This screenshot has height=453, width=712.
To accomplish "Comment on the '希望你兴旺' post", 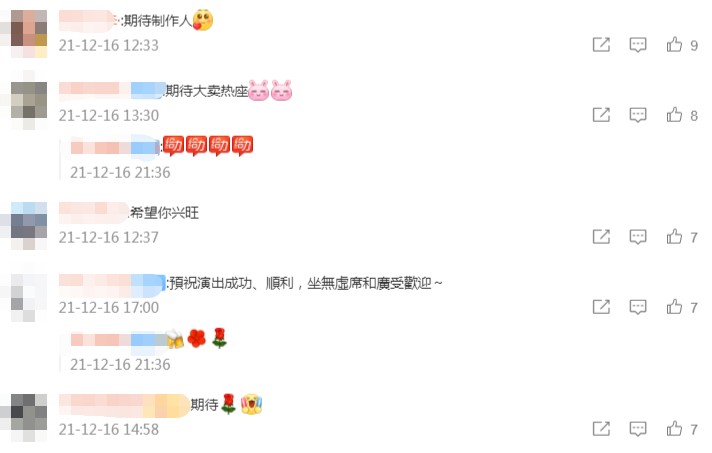I will pyautogui.click(x=638, y=236).
